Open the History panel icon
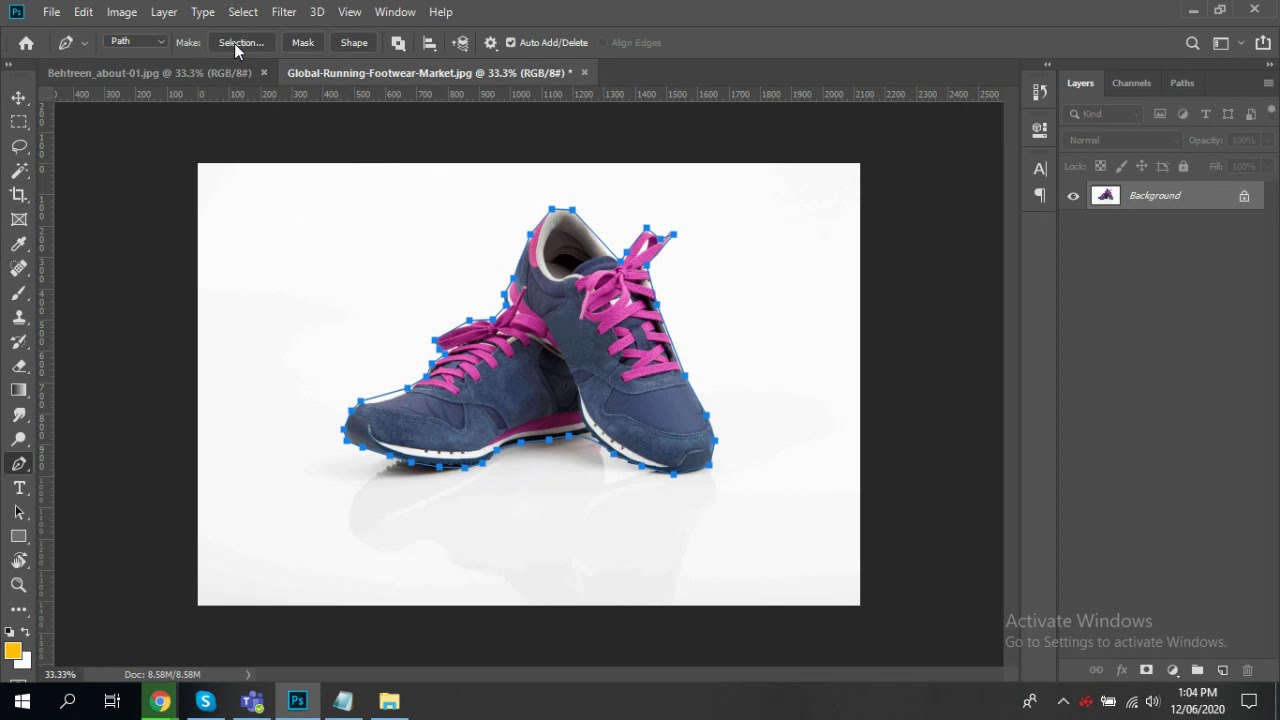Screen dimensions: 1280x720 [1040, 92]
